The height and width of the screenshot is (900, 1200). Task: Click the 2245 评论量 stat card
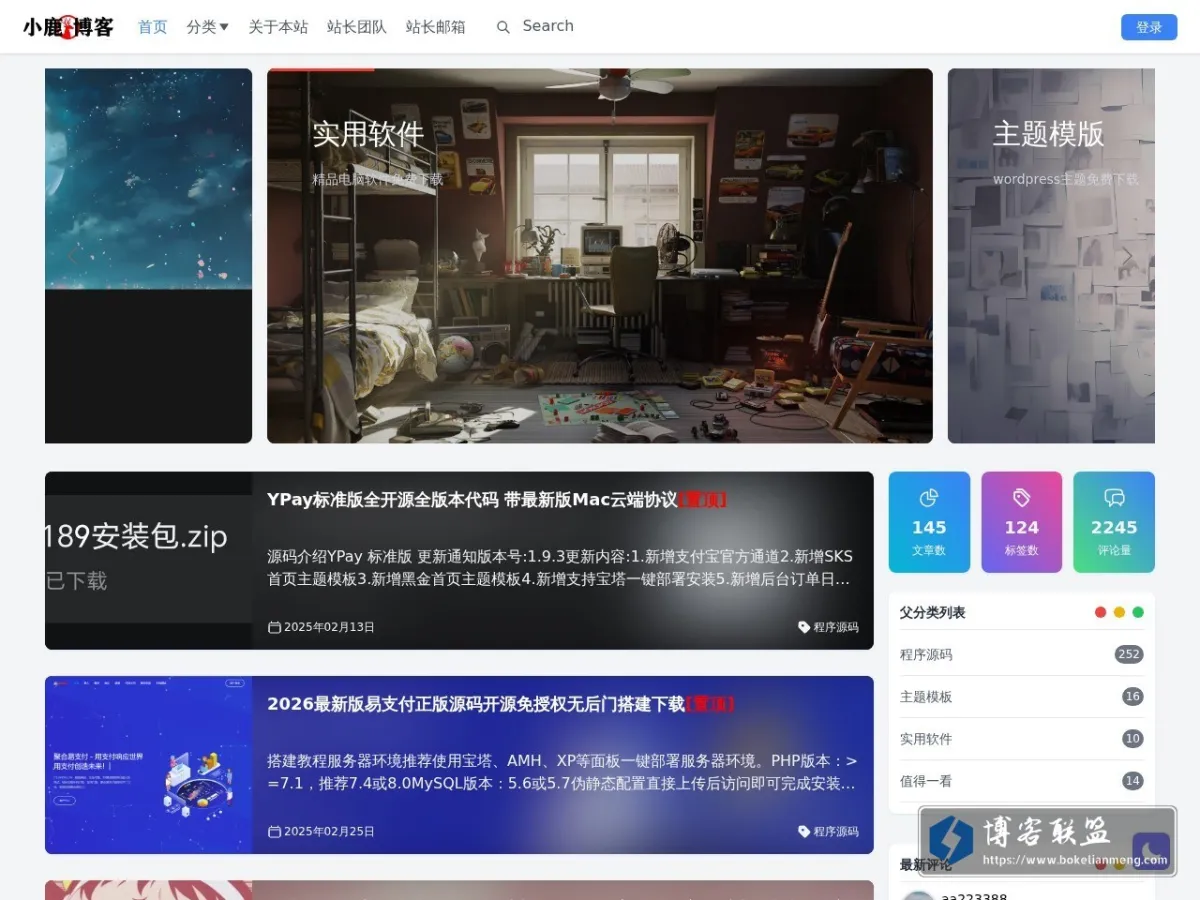pos(1114,522)
